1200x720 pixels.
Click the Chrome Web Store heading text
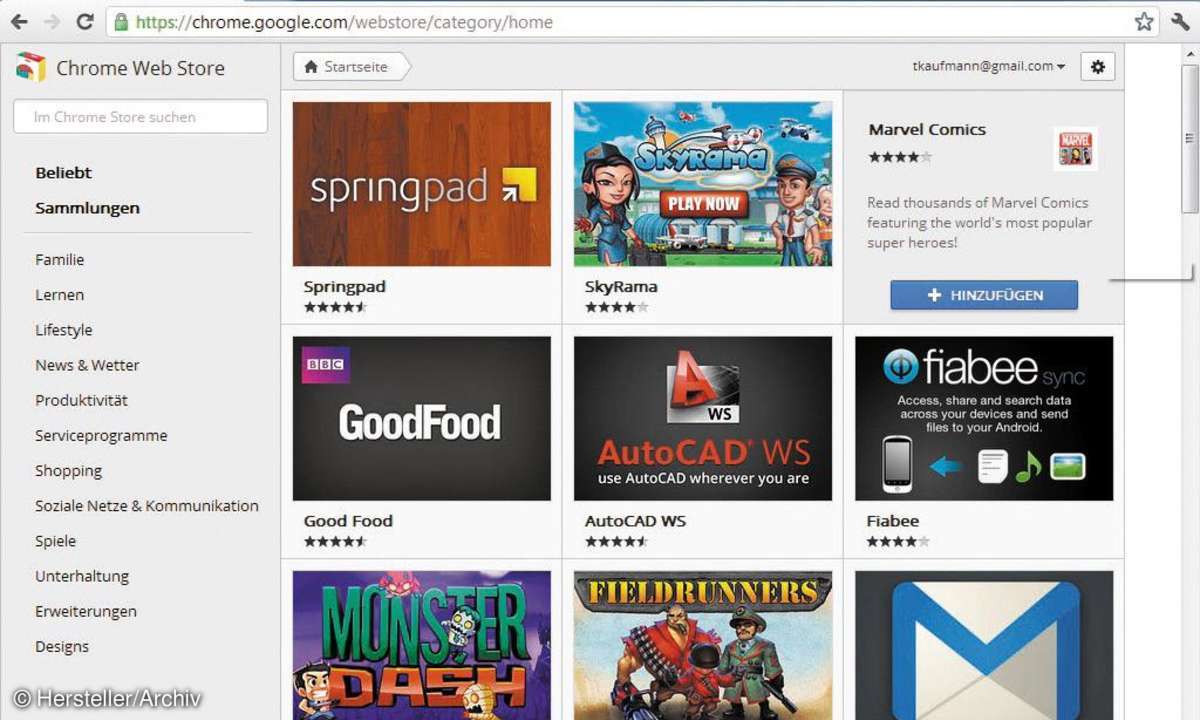pyautogui.click(x=140, y=68)
